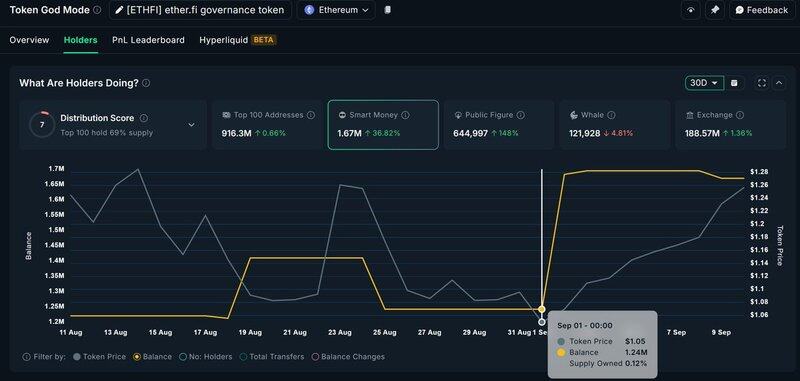Image resolution: width=800 pixels, height=381 pixels.
Task: Click the Exchange bank icon
Action: [690, 116]
